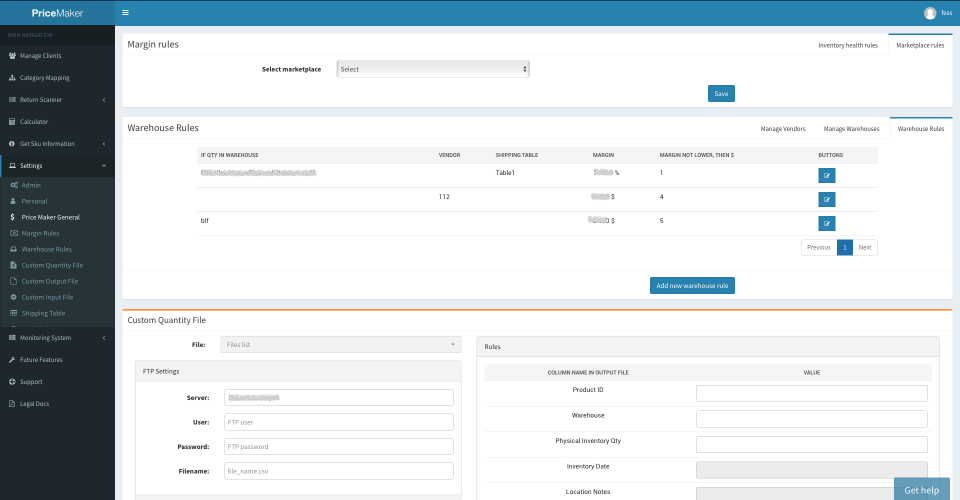Click the SHIPPING TABLE column header
Image resolution: width=960 pixels, height=500 pixels.
[x=517, y=155]
